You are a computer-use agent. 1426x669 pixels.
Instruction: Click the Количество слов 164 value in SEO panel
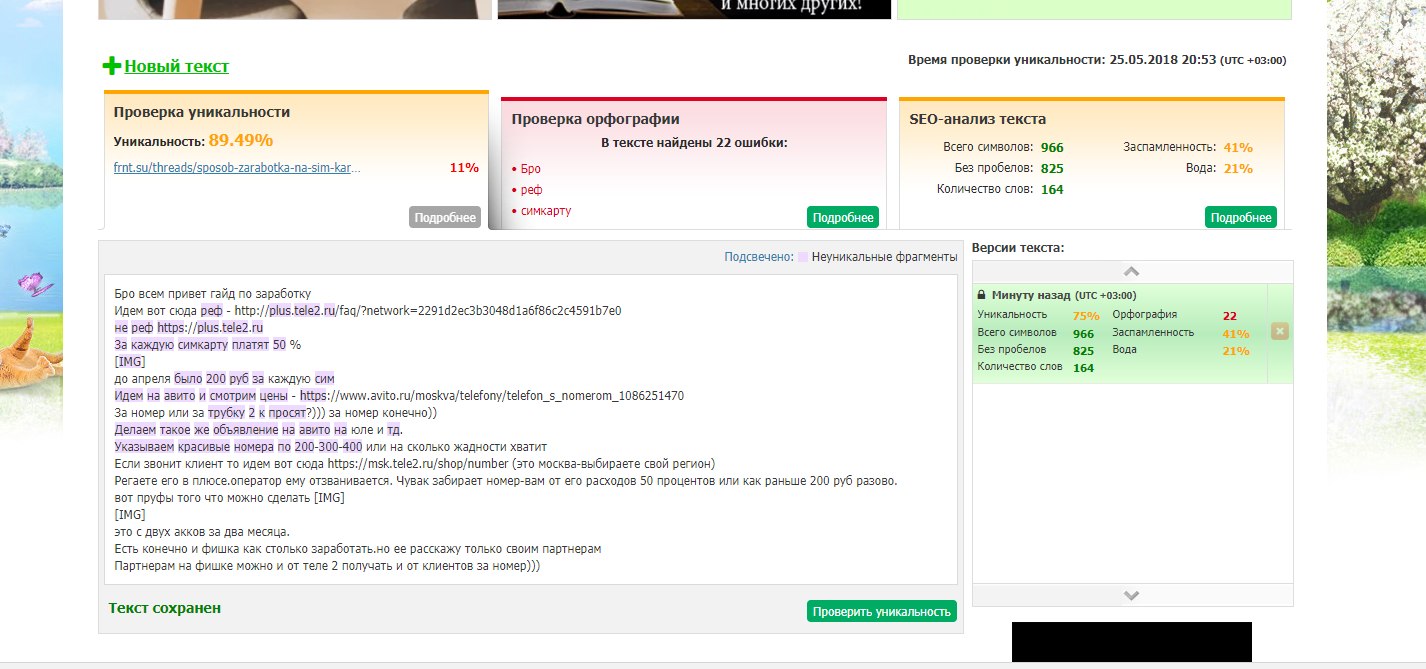pyautogui.click(x=1052, y=189)
